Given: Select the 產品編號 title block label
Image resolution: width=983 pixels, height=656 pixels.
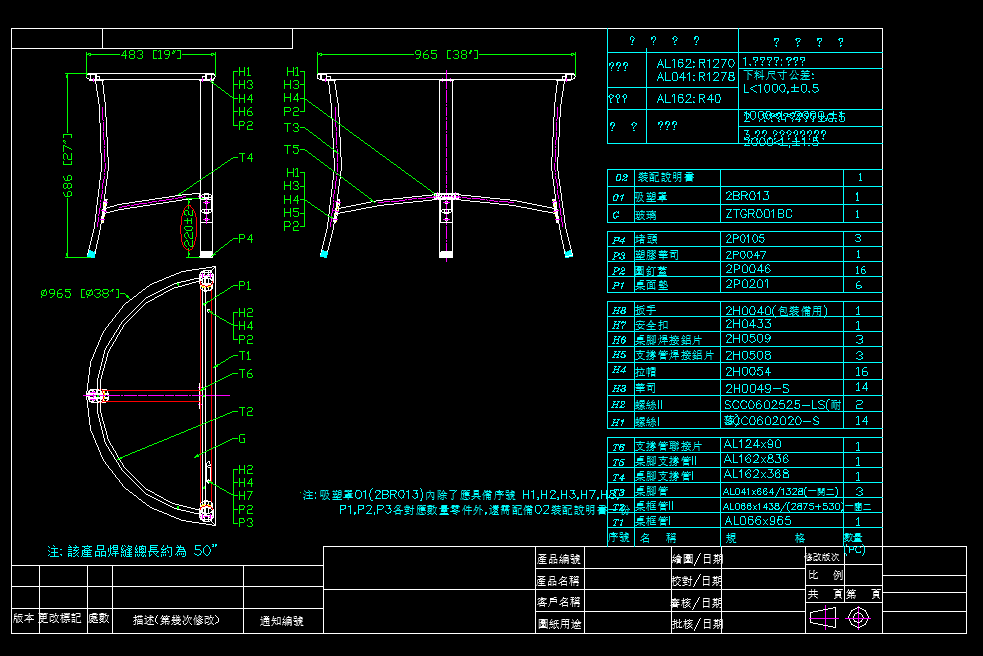Looking at the screenshot, I should 559,559.
